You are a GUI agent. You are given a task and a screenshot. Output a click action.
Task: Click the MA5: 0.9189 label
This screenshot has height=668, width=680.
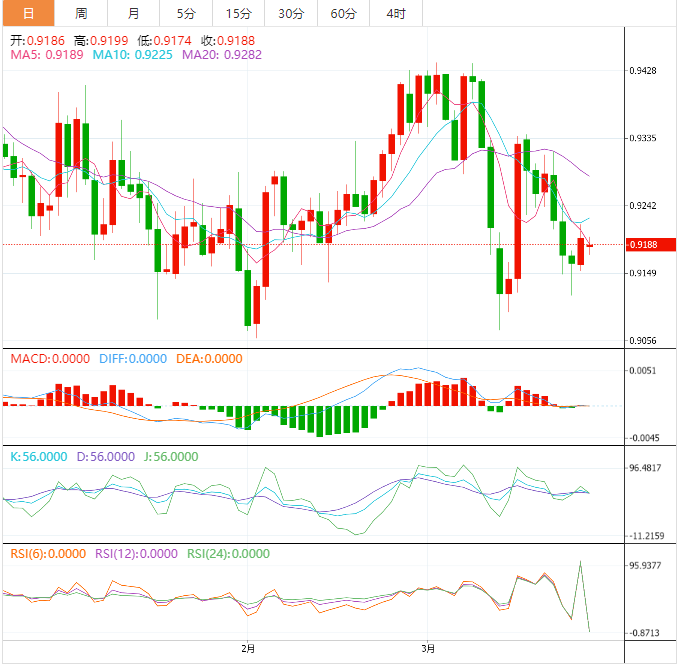47,55
